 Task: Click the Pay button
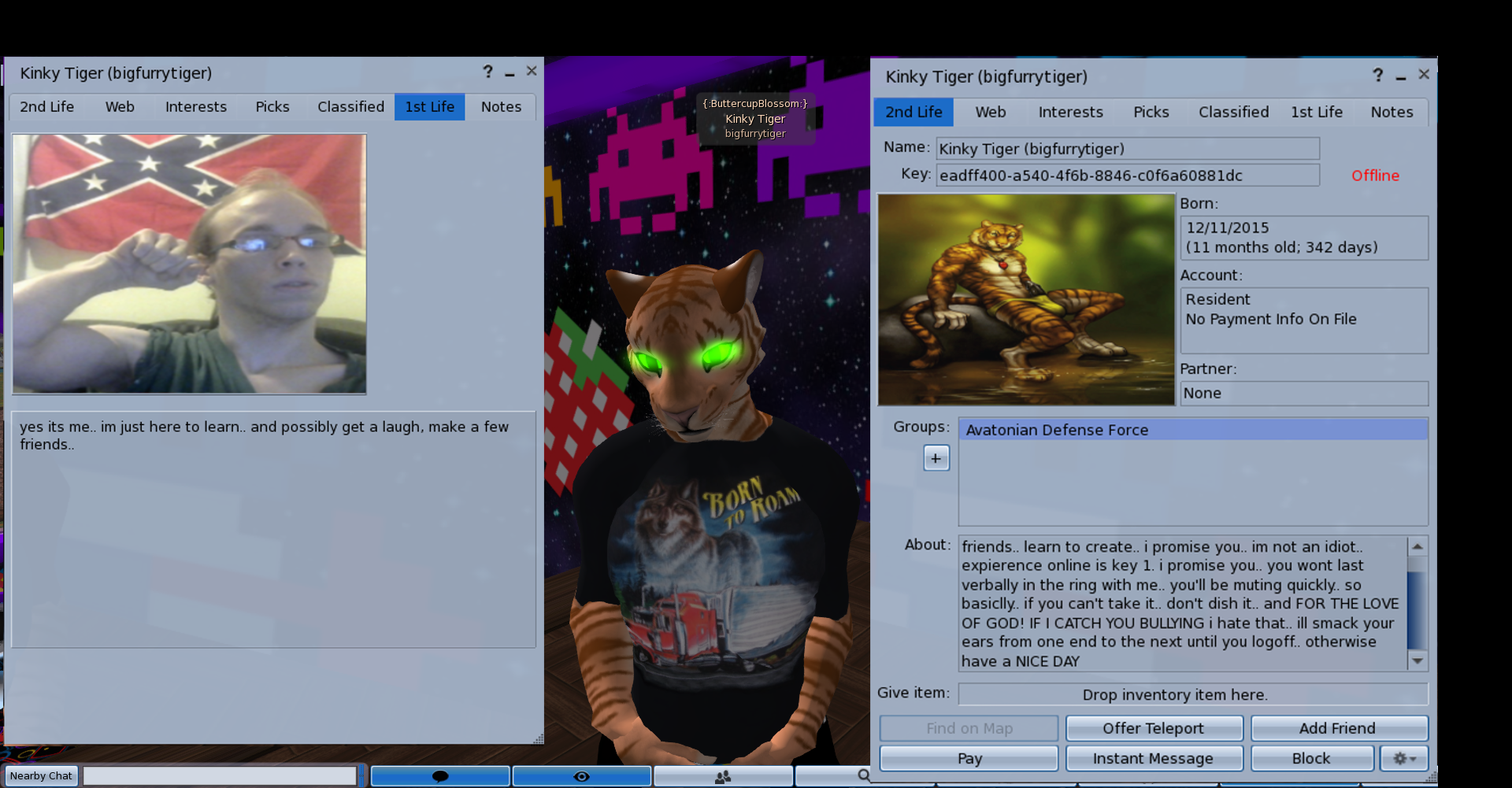pos(969,758)
